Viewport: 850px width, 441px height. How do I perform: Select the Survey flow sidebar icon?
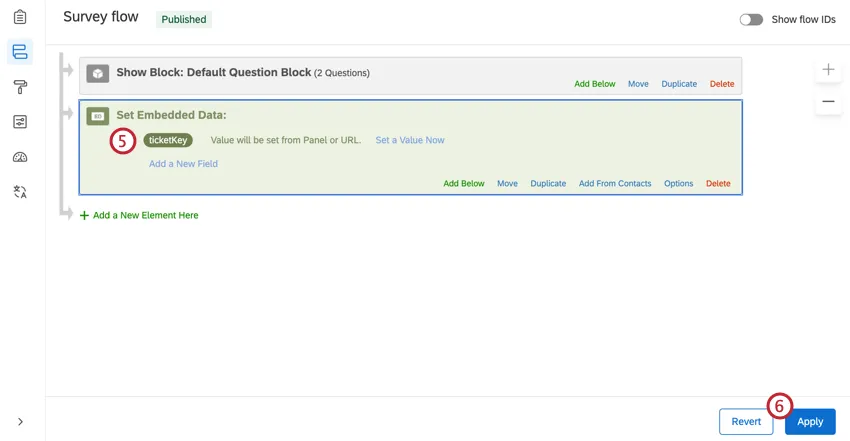click(20, 52)
